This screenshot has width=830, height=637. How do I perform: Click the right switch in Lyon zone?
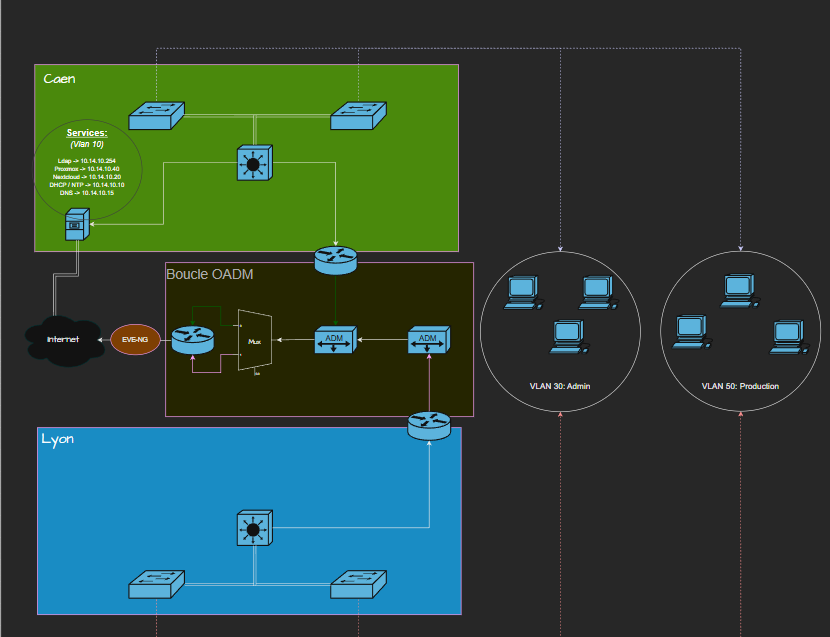tap(359, 584)
